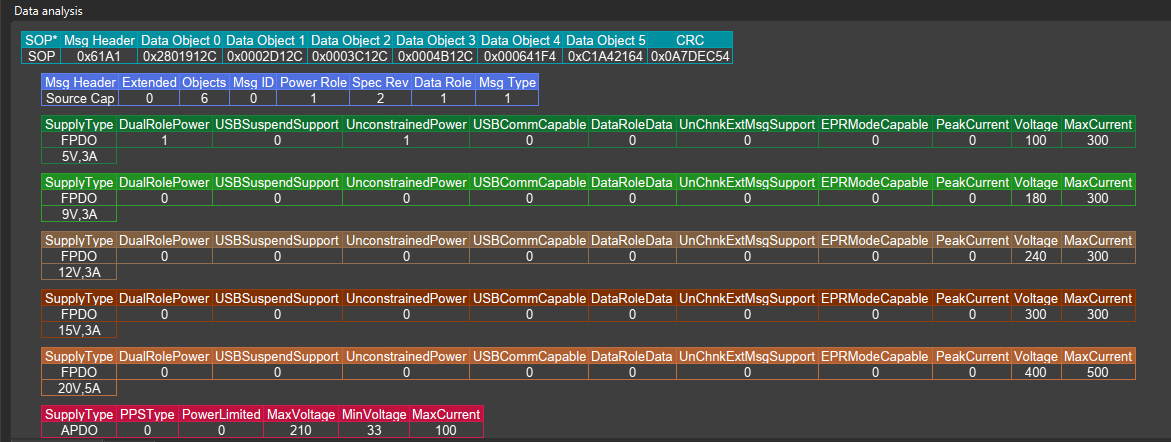Click the CRC column header
This screenshot has width=1171, height=442.
click(690, 40)
